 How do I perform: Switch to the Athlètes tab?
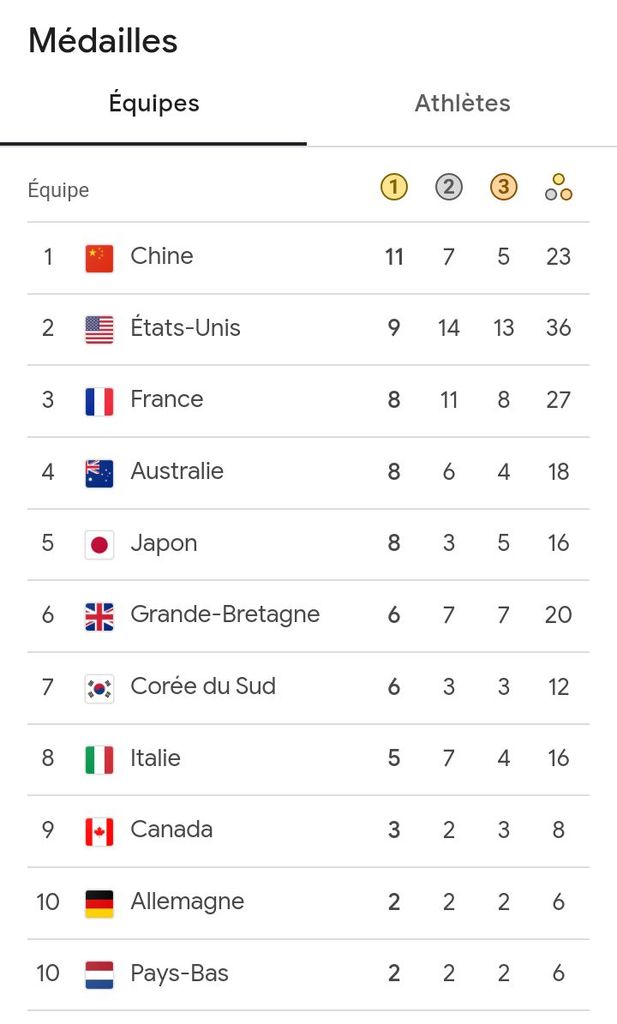tap(462, 104)
